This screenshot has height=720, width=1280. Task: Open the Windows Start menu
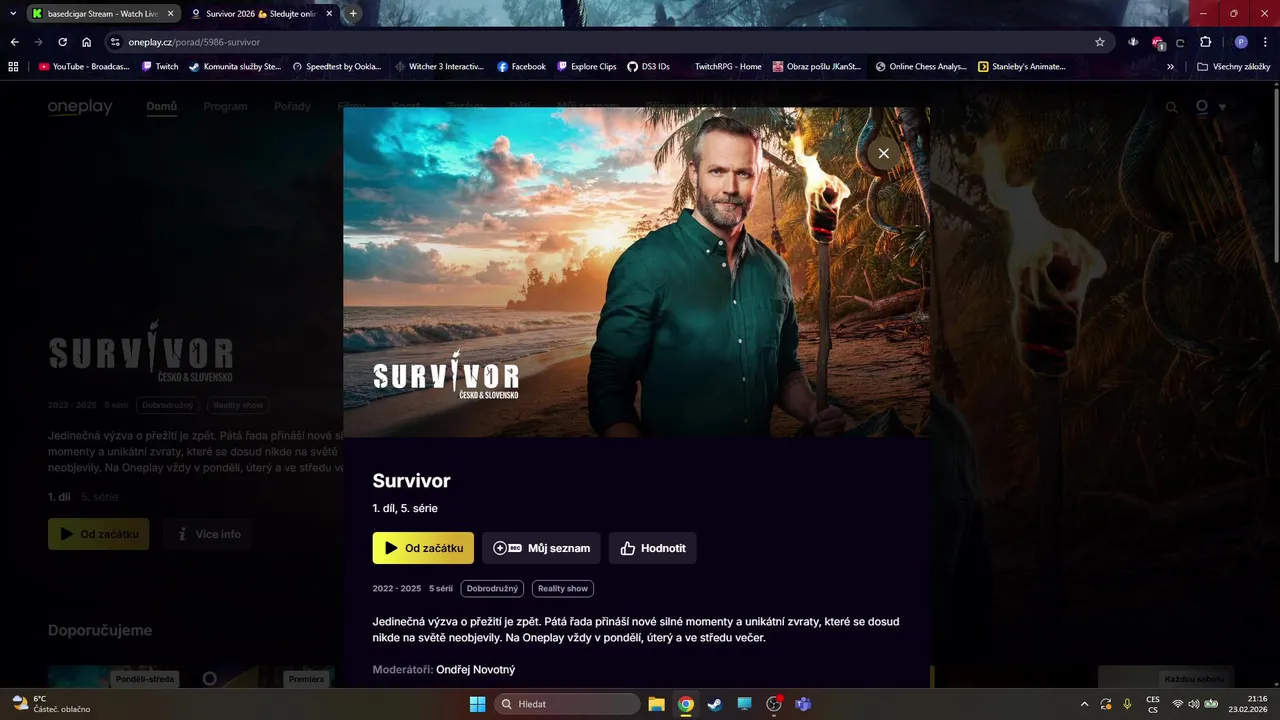(477, 704)
